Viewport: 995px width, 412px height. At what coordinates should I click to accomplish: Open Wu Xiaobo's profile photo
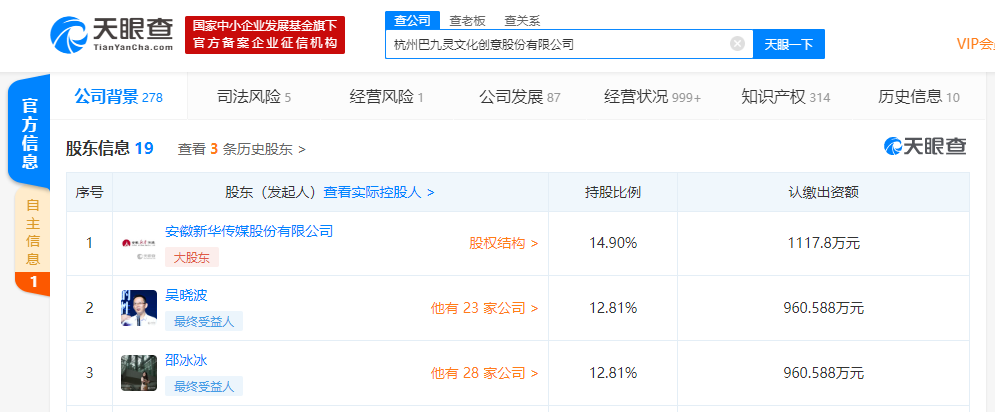[x=138, y=308]
